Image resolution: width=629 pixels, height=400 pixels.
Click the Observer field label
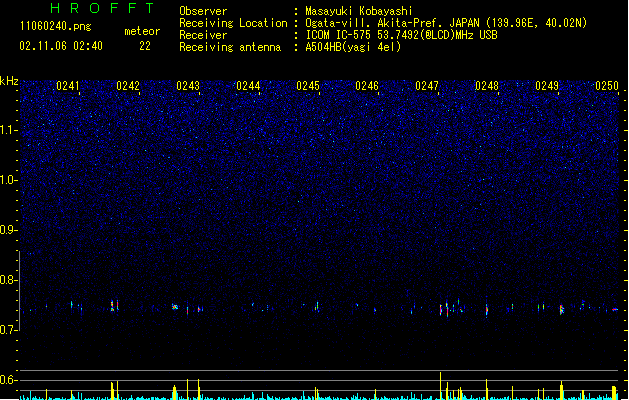click(x=203, y=11)
